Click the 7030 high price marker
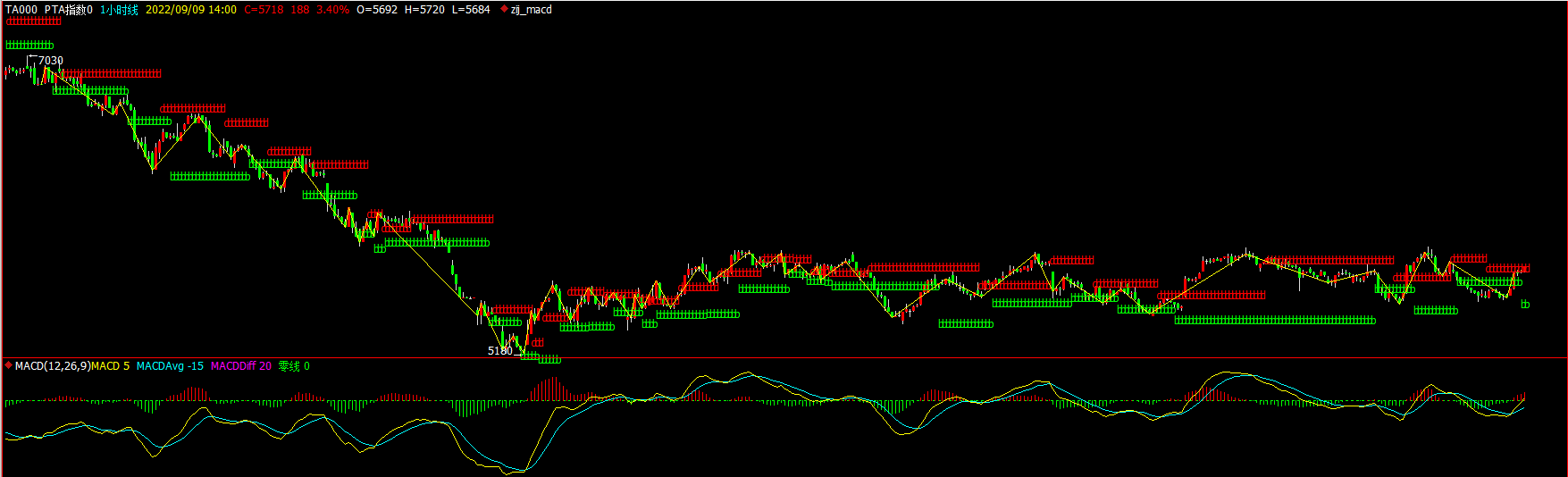Image resolution: width=1568 pixels, height=477 pixels. coord(51,61)
